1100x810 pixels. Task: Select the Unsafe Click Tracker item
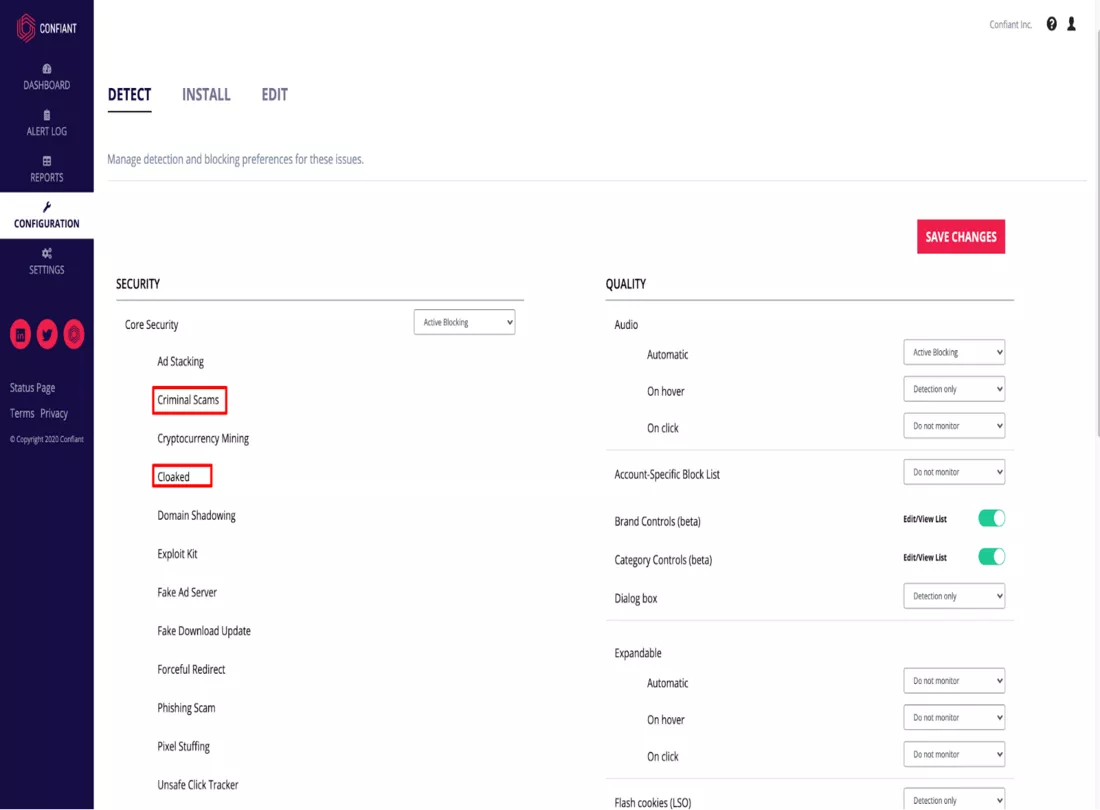(198, 785)
